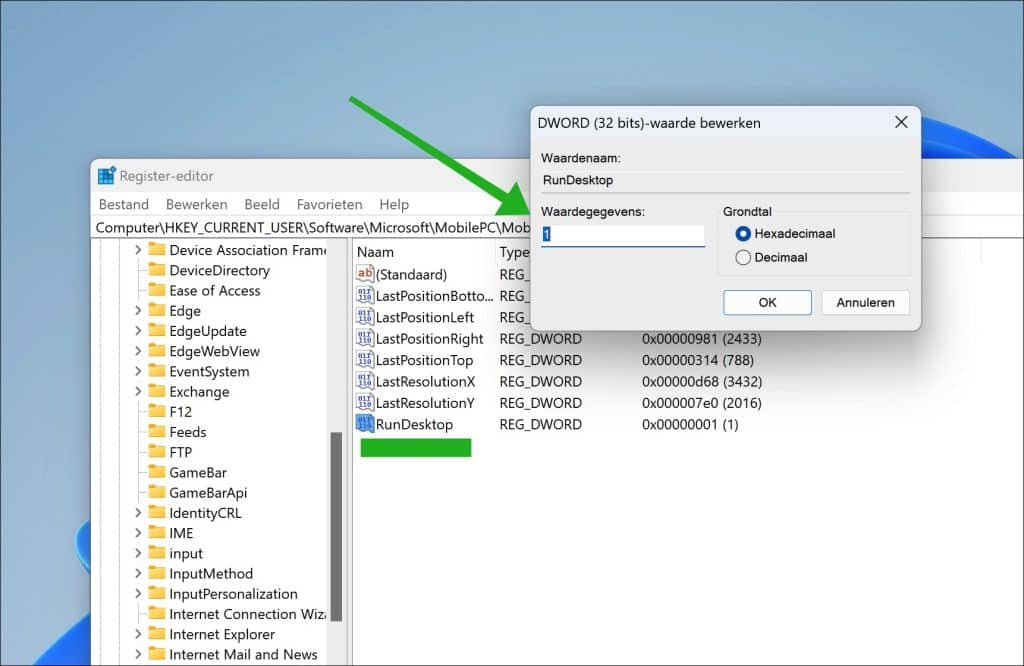Click the LastPositionTop value icon
Screen dimensions: 1024x666
pos(364,360)
